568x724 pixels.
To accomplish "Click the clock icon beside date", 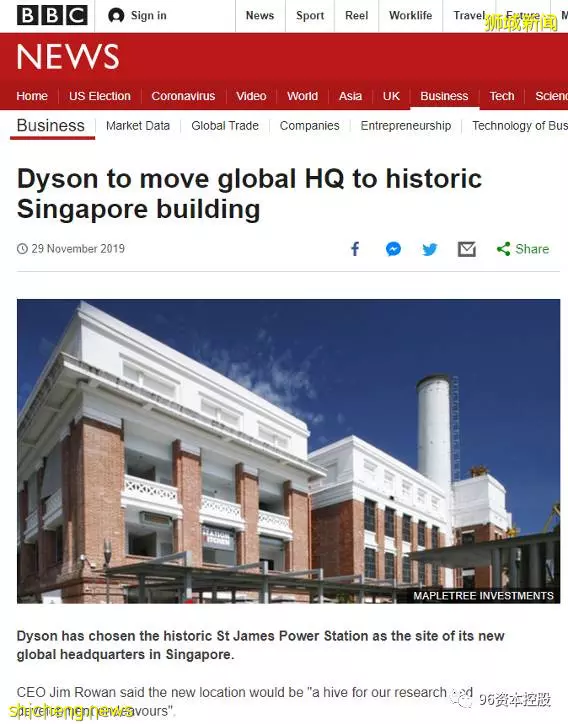I will click(22, 249).
